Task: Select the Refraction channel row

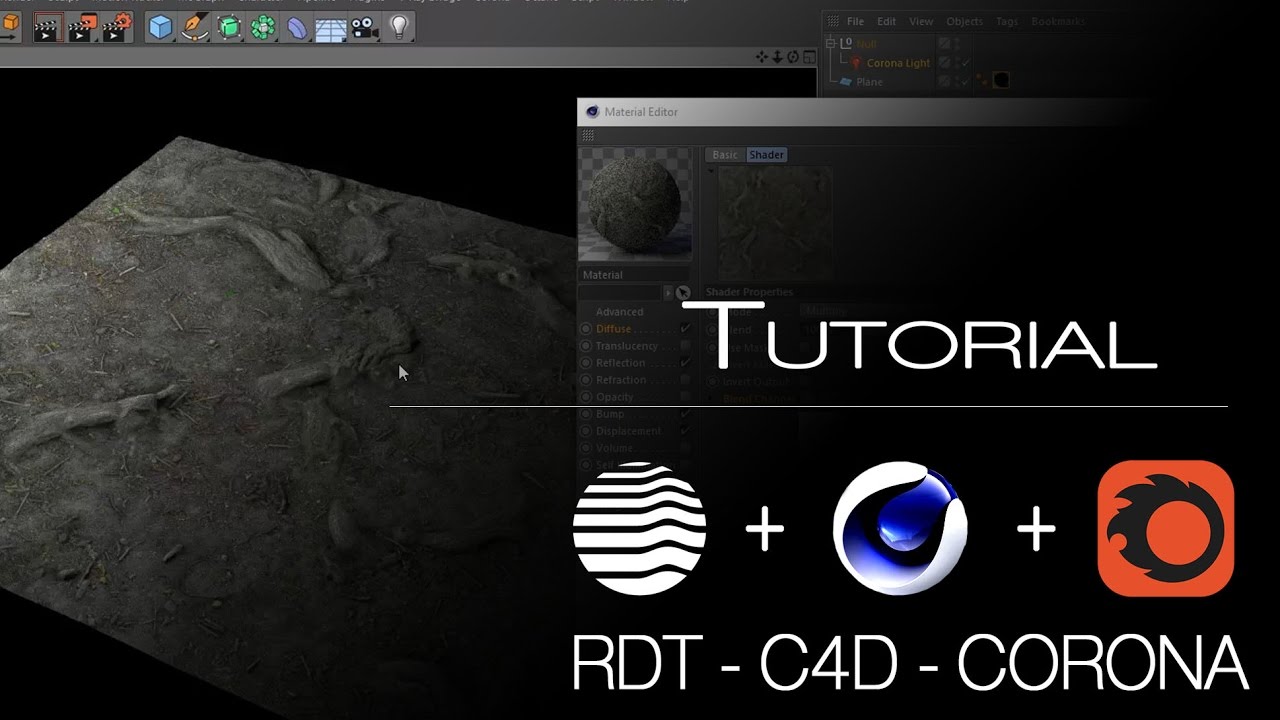Action: click(x=636, y=380)
